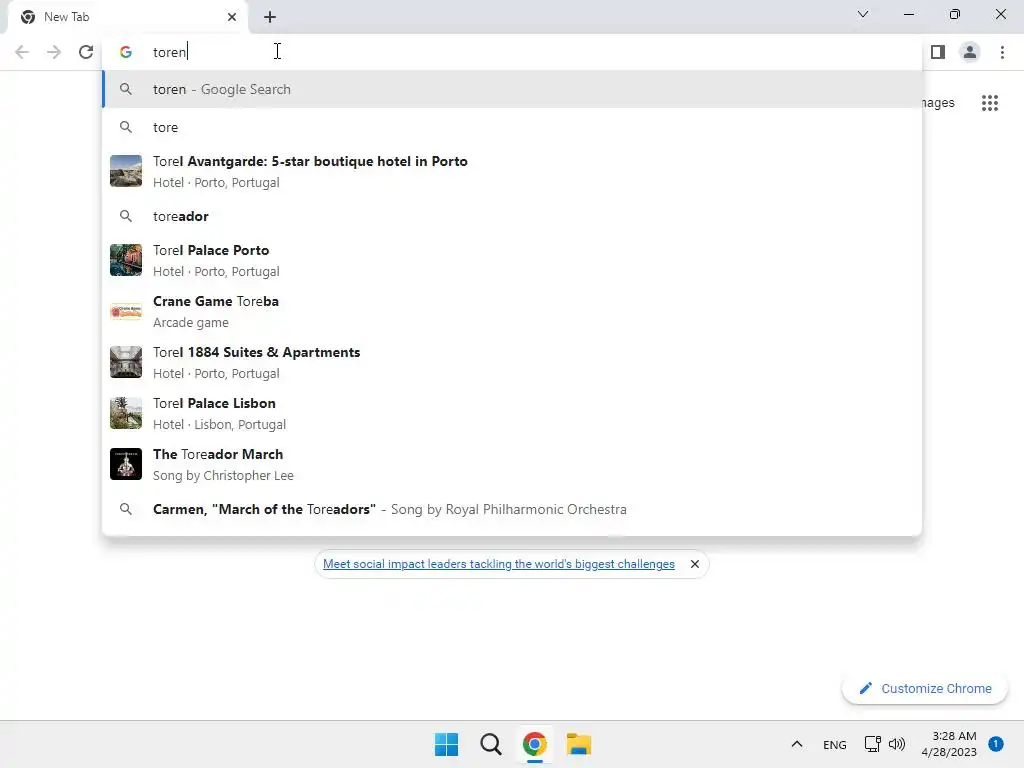Reload the current page
This screenshot has height=768, width=1024.
86,52
